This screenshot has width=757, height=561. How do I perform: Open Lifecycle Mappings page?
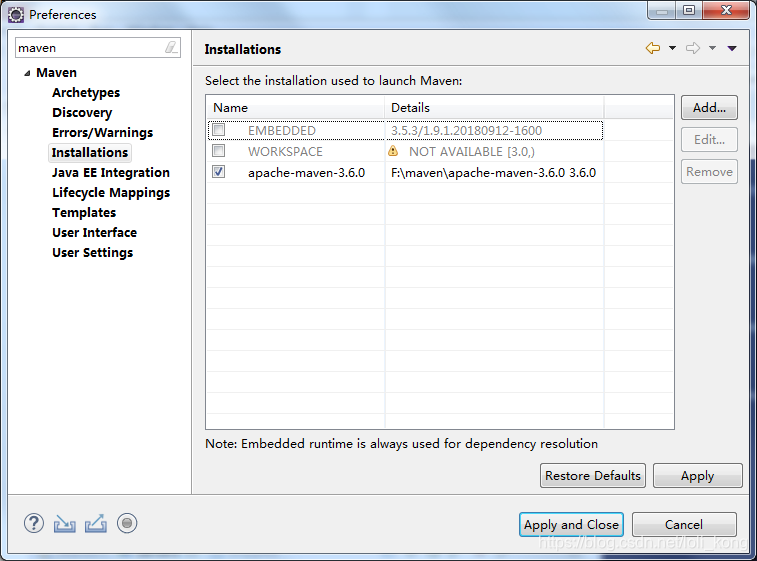pos(111,193)
